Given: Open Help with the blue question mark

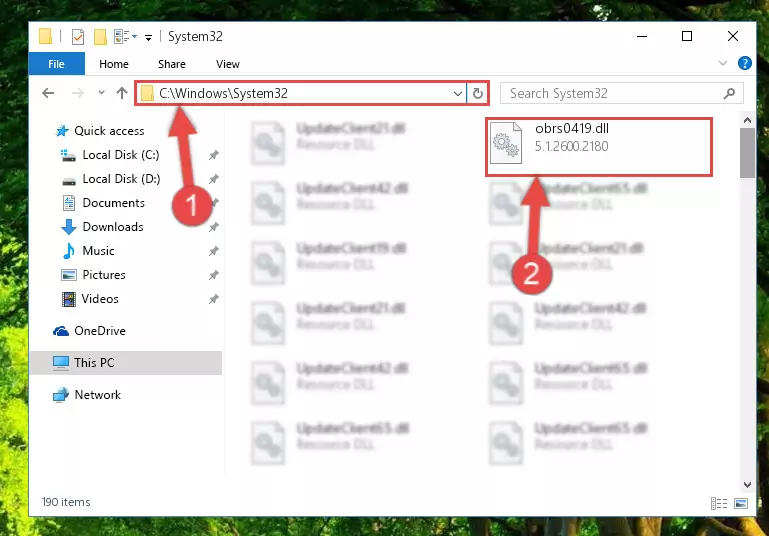Looking at the screenshot, I should click(x=744, y=63).
